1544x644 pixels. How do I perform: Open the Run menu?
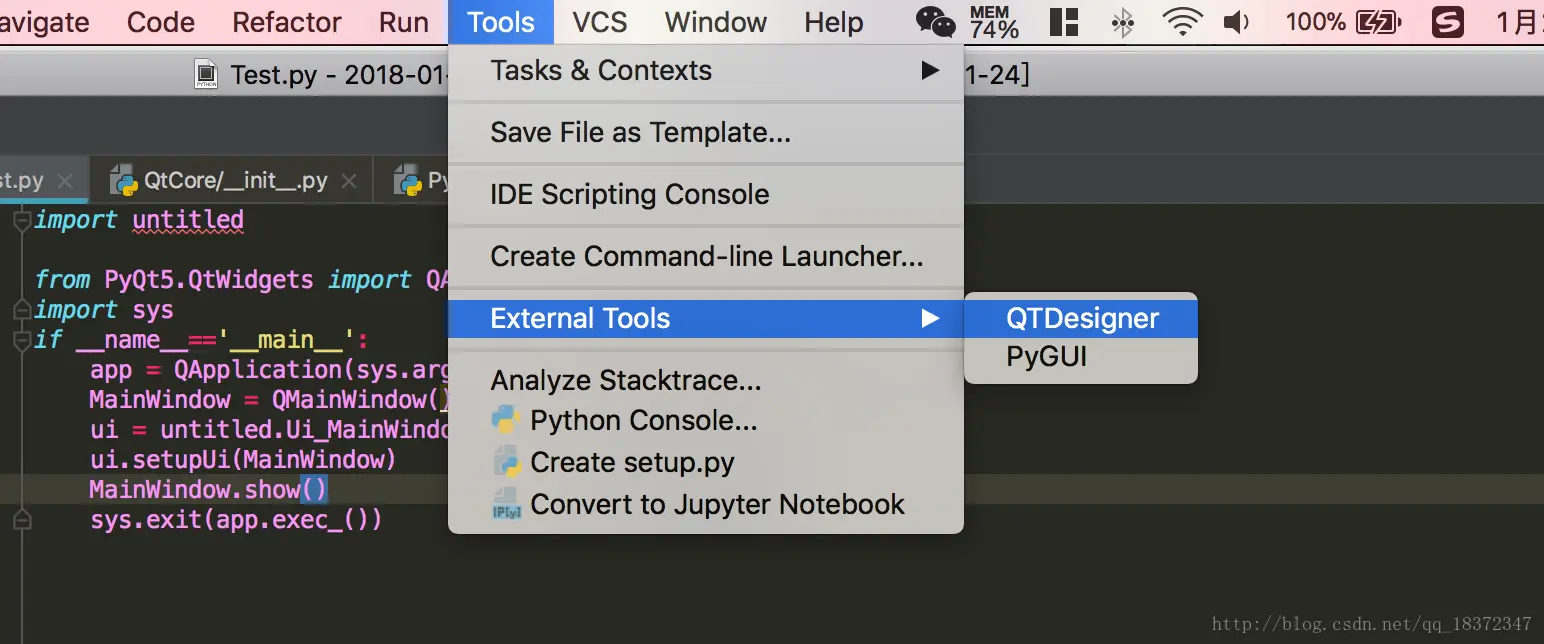404,22
